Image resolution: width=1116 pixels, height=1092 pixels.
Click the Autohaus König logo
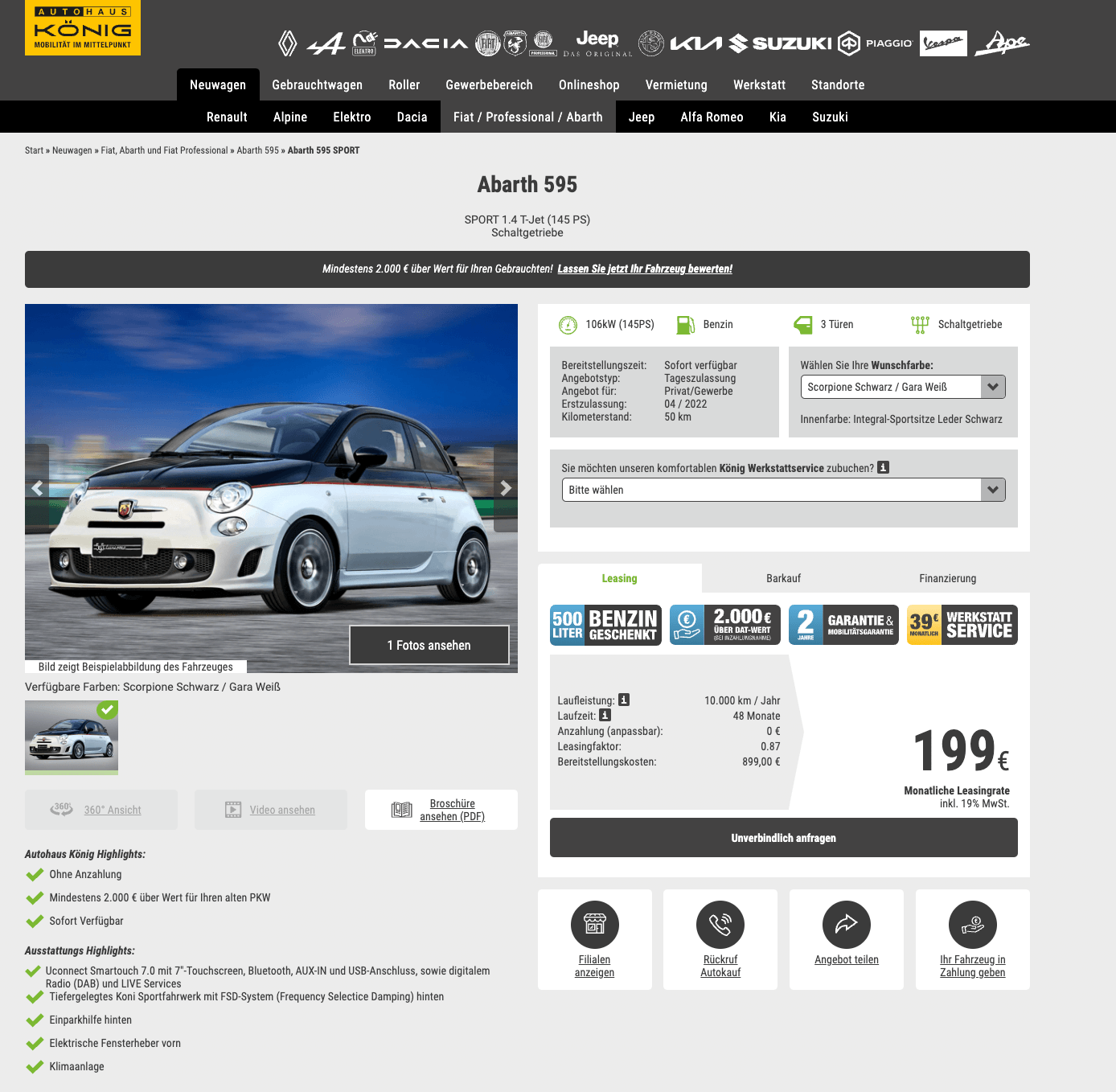[x=83, y=28]
